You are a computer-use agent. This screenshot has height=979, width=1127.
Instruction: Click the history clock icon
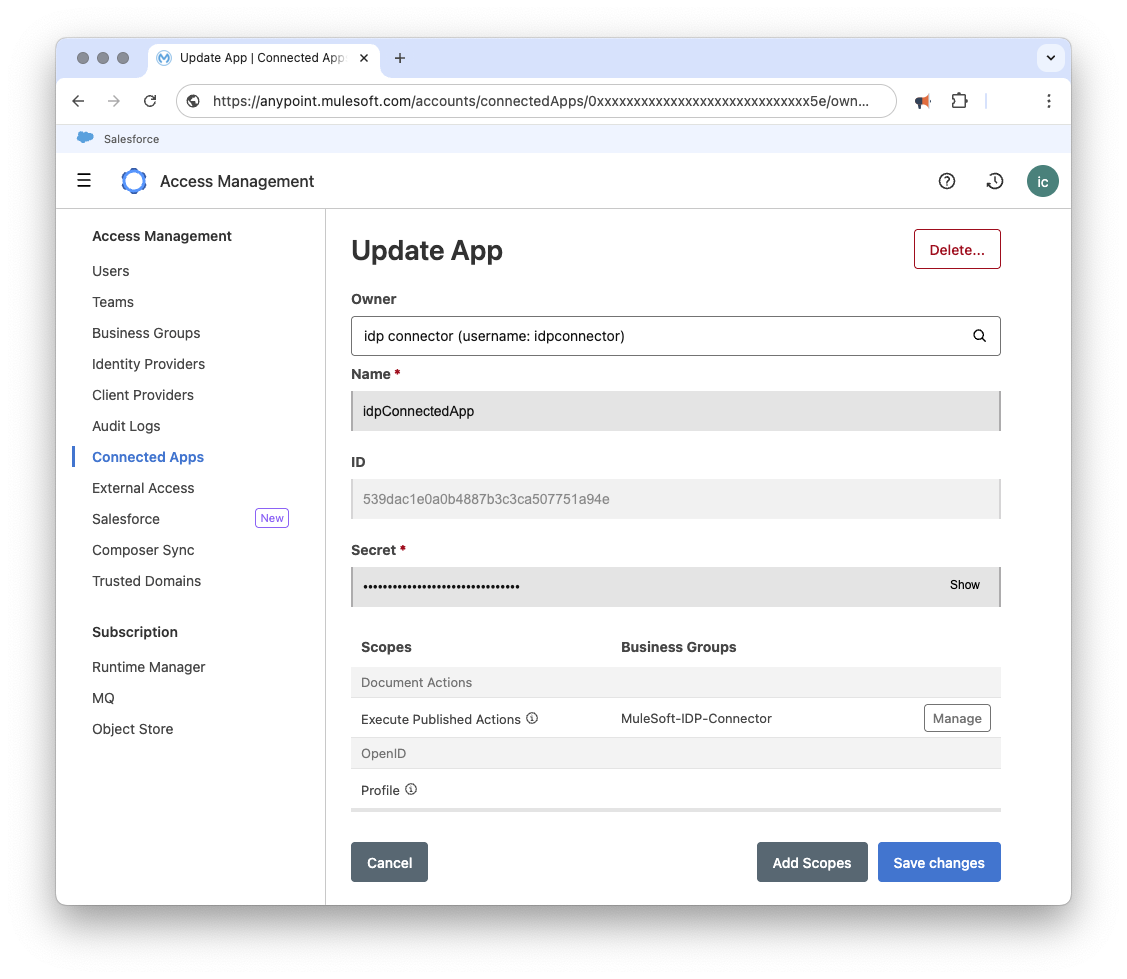tap(993, 181)
